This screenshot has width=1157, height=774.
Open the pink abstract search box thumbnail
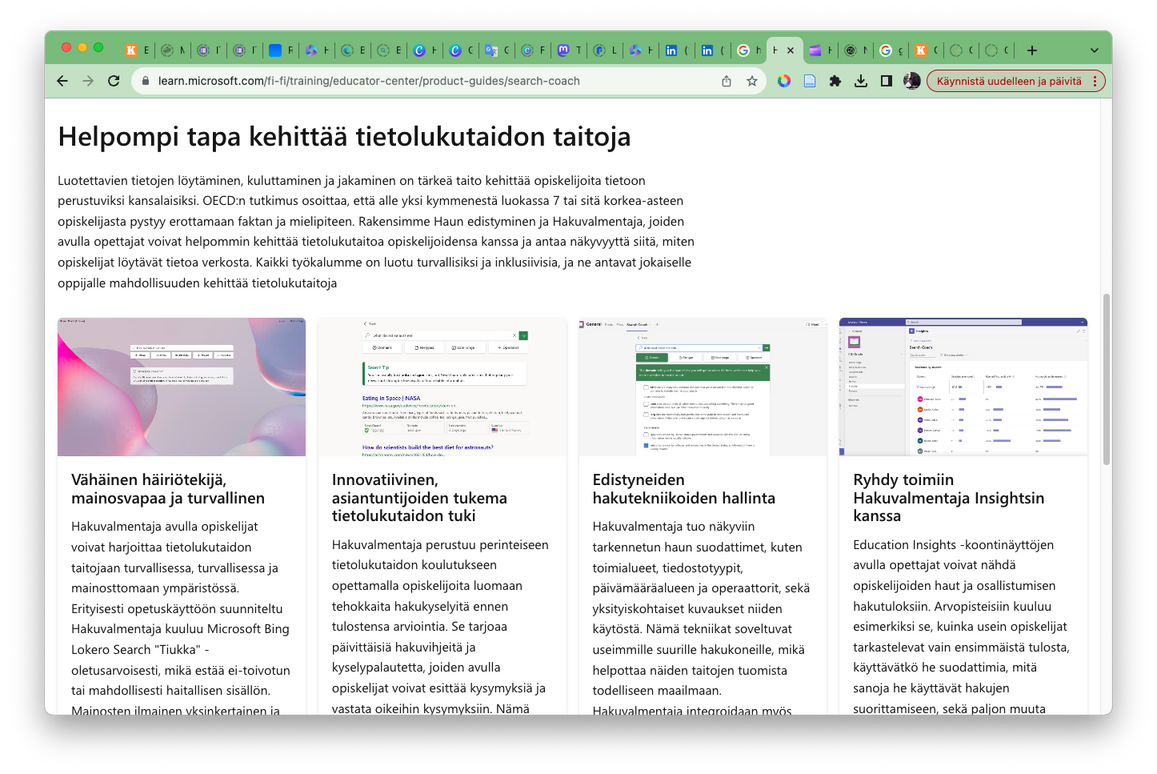(182, 387)
